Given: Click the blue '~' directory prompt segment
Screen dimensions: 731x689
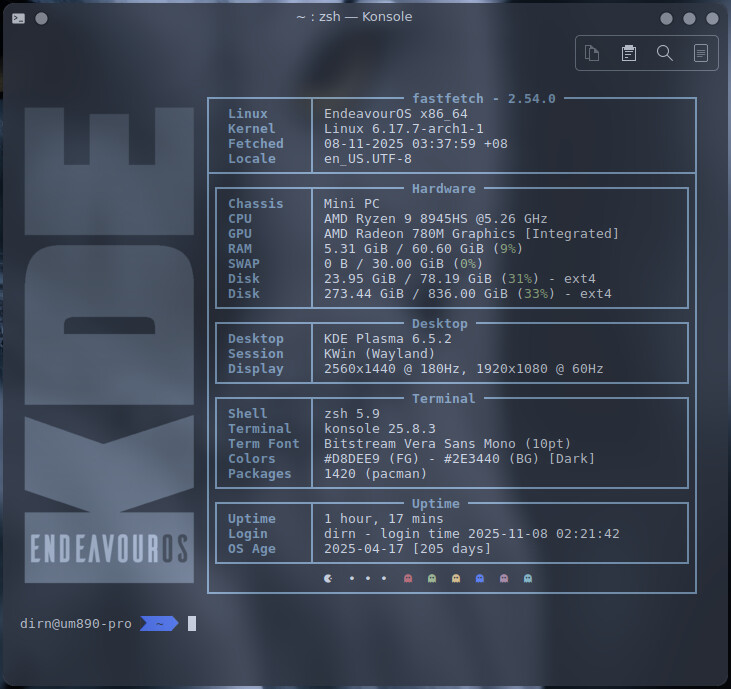Looking at the screenshot, I should click(159, 624).
